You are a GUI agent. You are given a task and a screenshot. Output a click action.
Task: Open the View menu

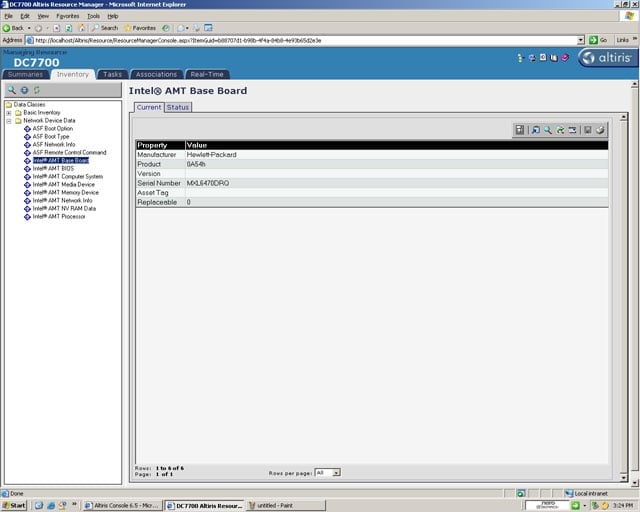point(43,16)
